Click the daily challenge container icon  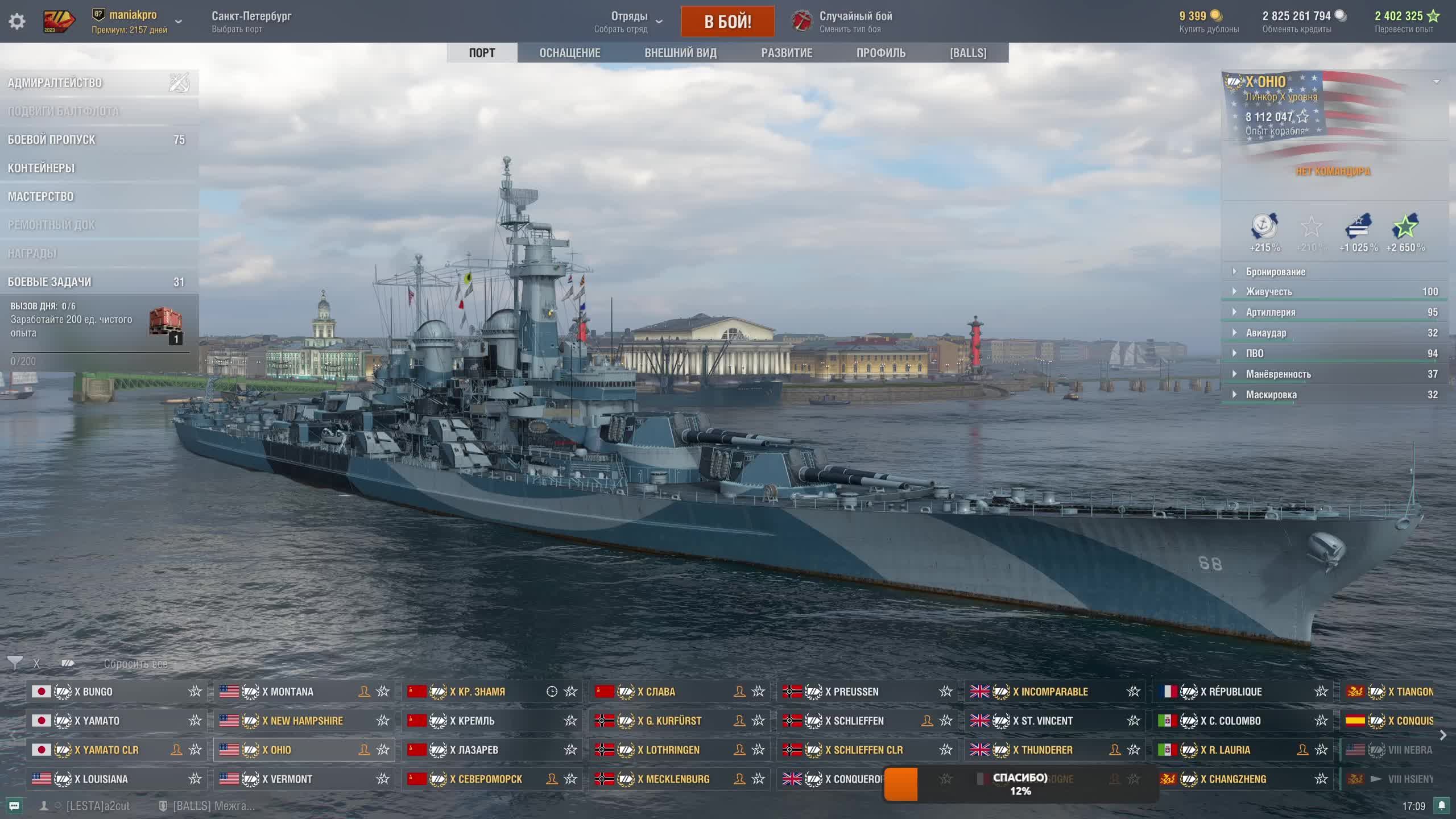(x=166, y=322)
